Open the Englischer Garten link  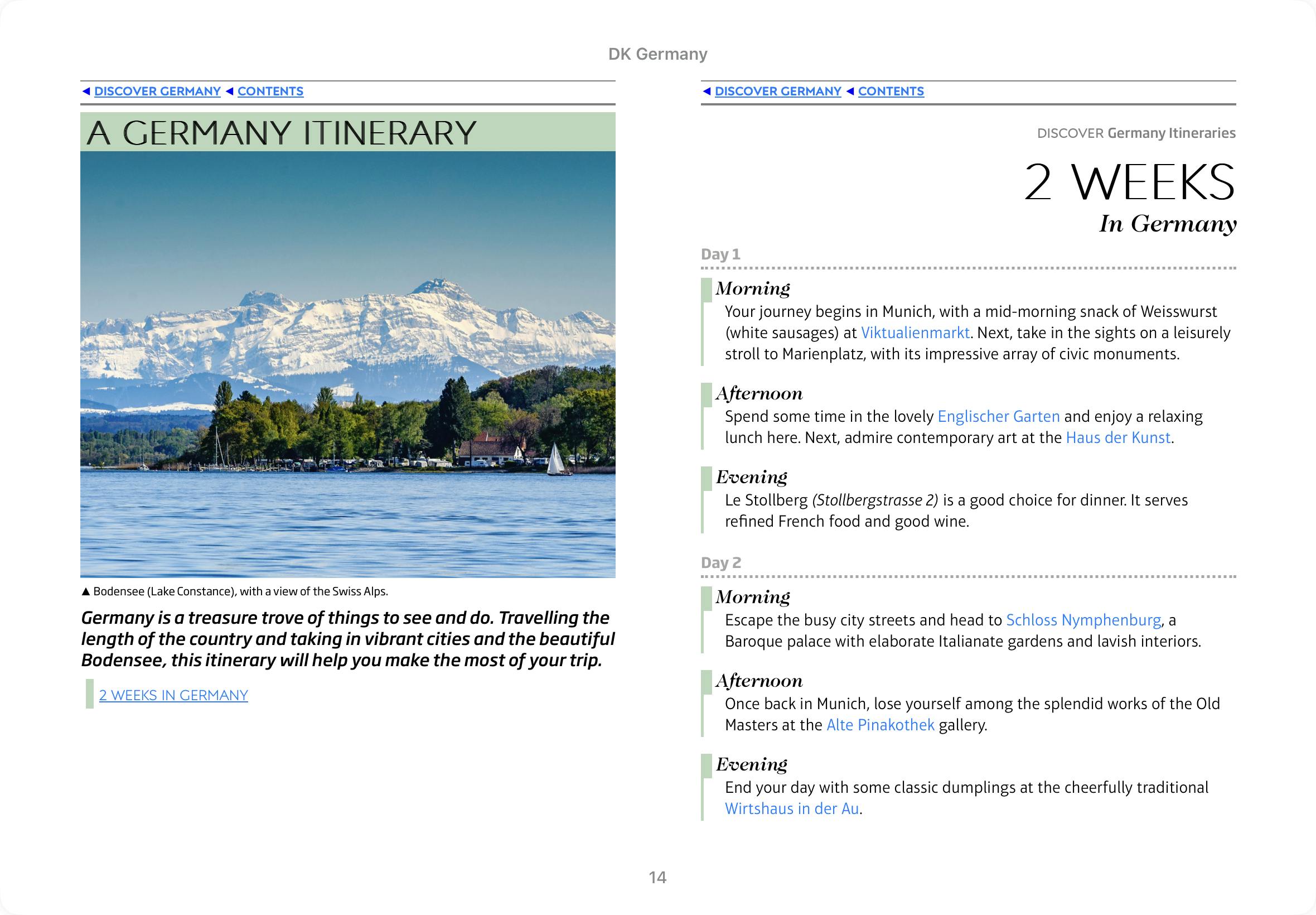click(998, 416)
